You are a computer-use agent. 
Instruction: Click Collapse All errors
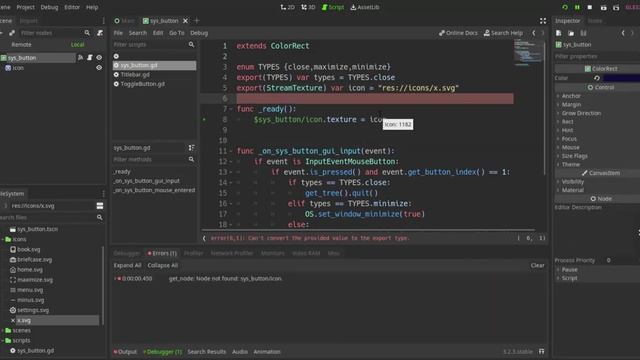click(162, 265)
